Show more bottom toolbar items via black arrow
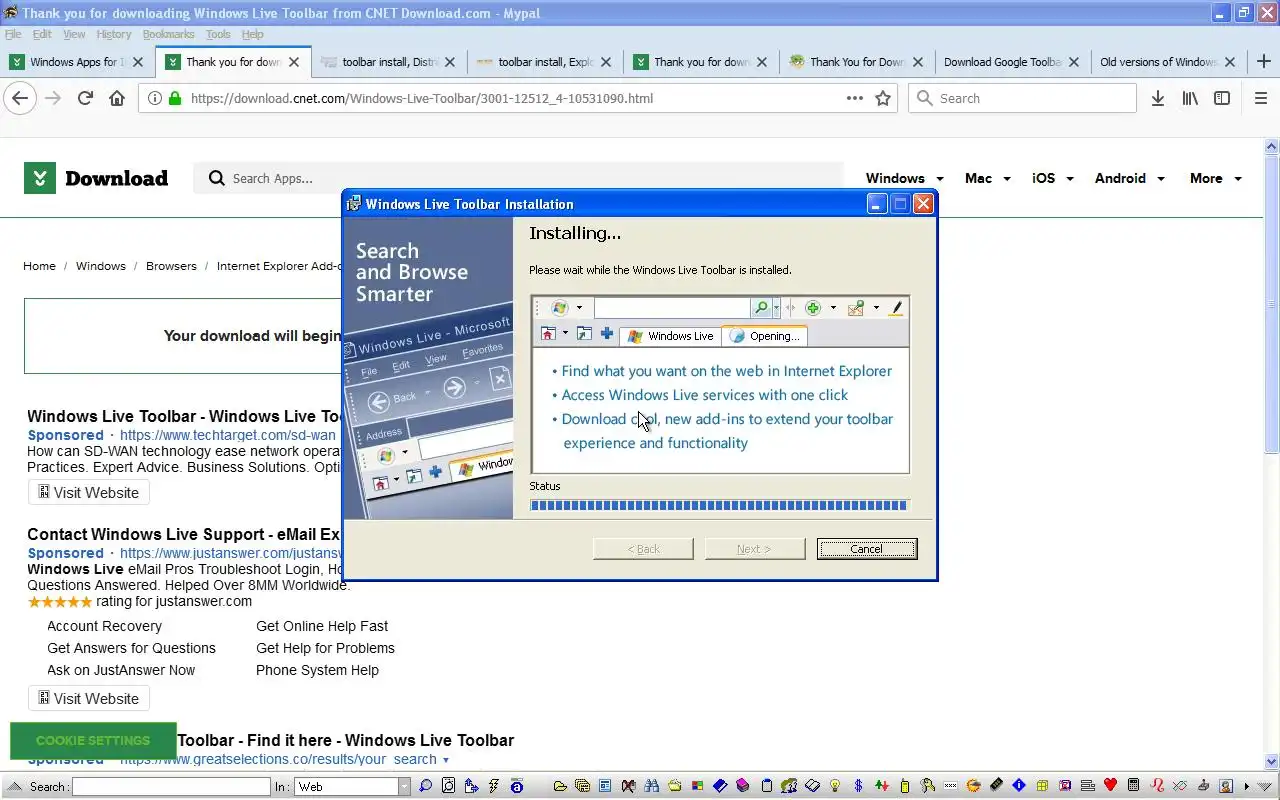1280x800 pixels. (x=1247, y=786)
